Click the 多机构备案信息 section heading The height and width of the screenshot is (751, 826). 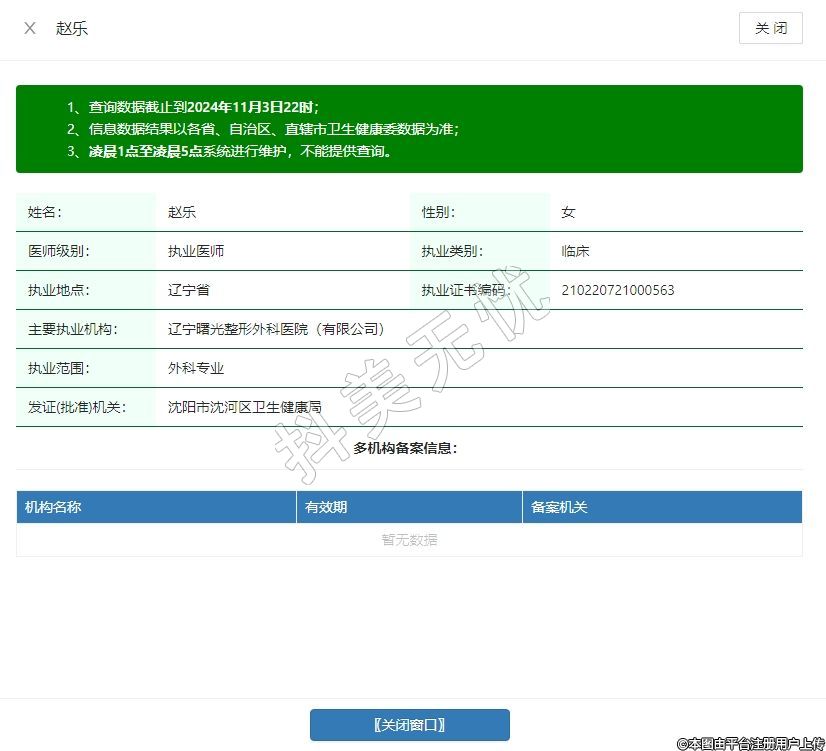(x=405, y=448)
